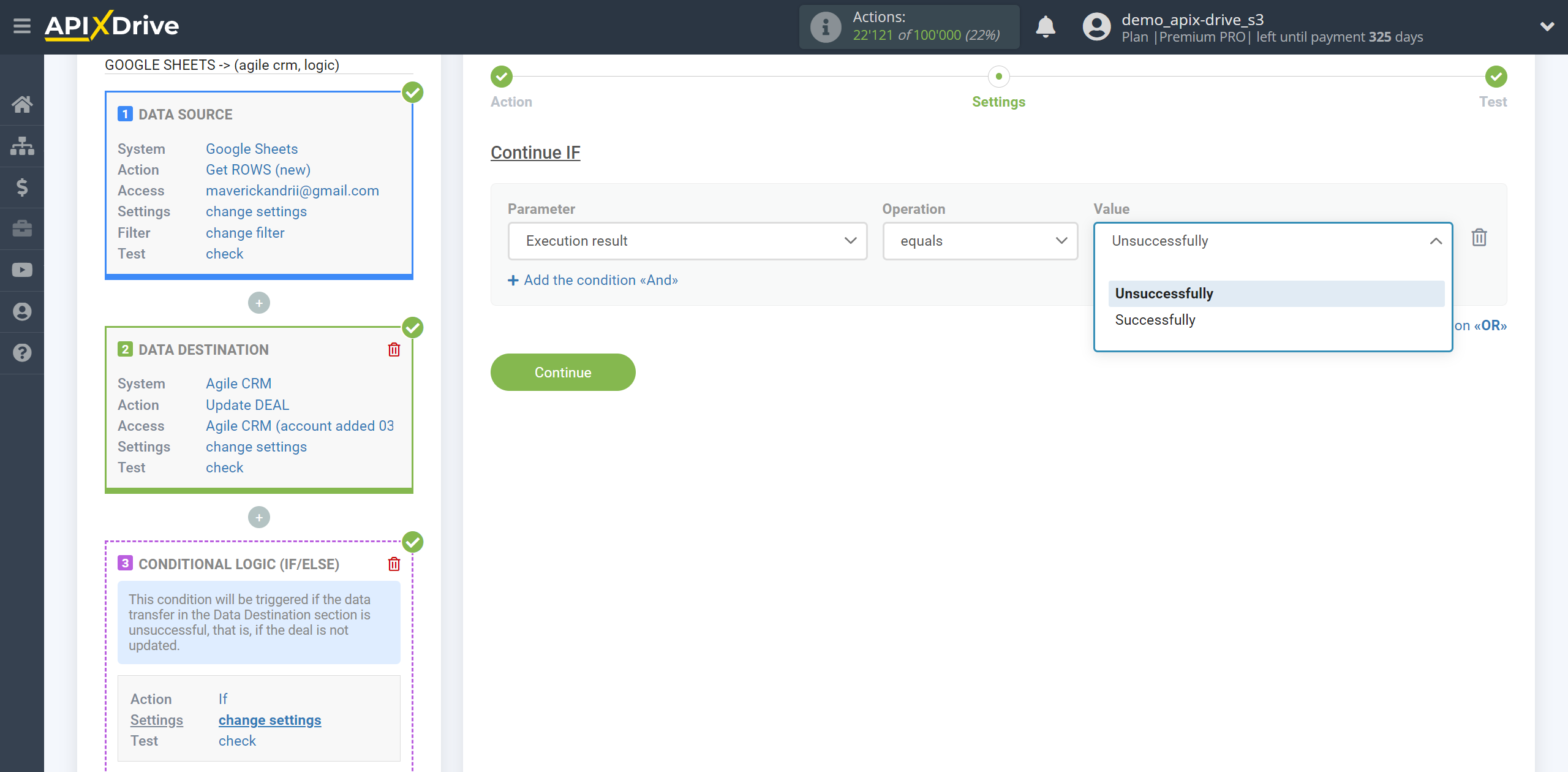Select Successfully from the value list
This screenshot has height=772, width=1568.
tap(1156, 319)
